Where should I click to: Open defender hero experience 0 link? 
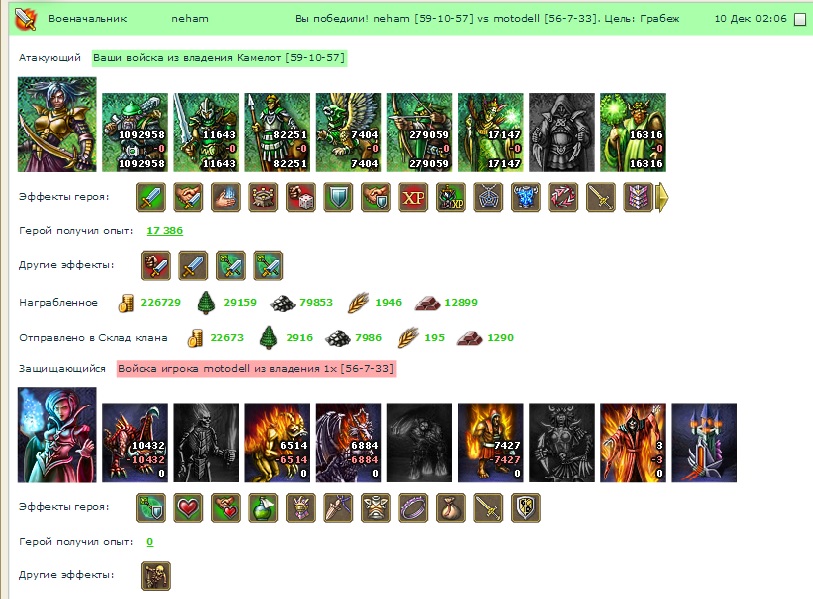149,541
